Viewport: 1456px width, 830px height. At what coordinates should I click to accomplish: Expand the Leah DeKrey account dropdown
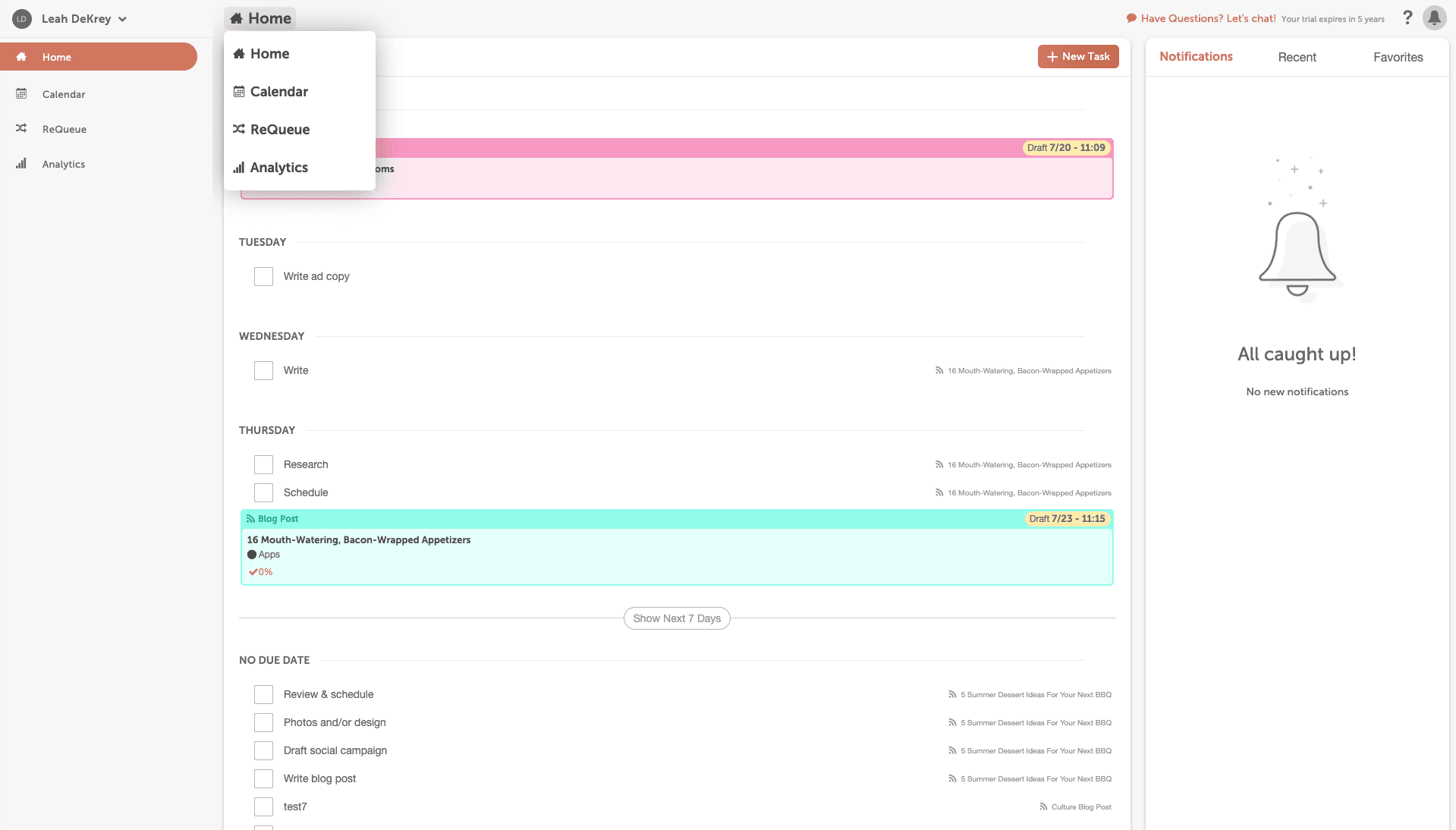pos(122,19)
